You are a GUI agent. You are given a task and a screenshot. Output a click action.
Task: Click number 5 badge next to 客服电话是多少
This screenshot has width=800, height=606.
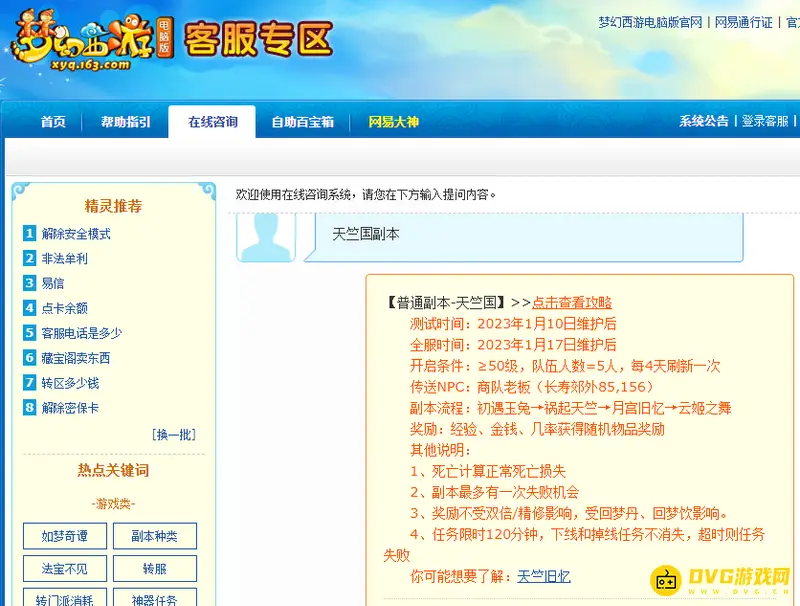(30, 333)
